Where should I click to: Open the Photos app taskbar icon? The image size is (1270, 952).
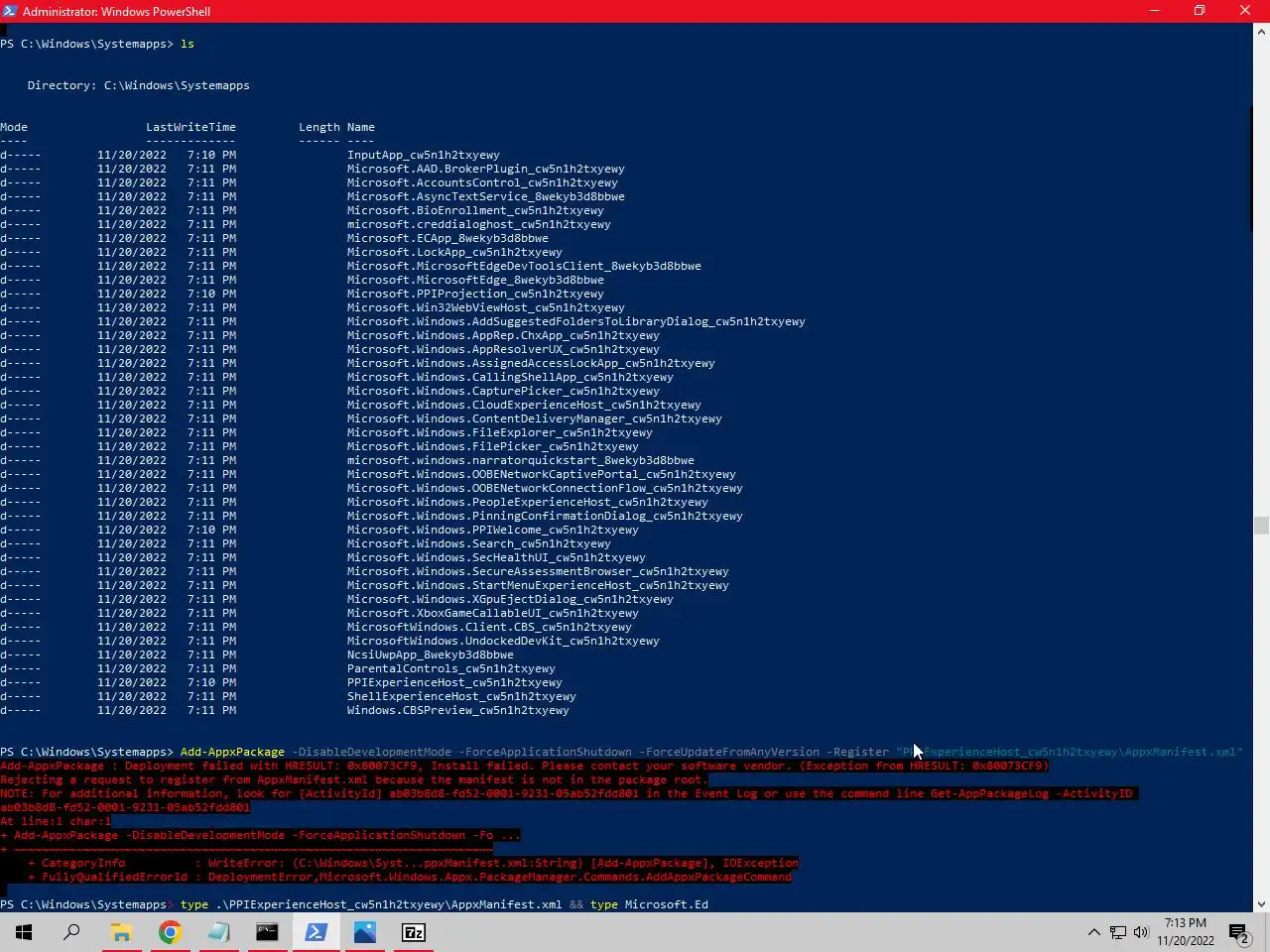[x=364, y=932]
